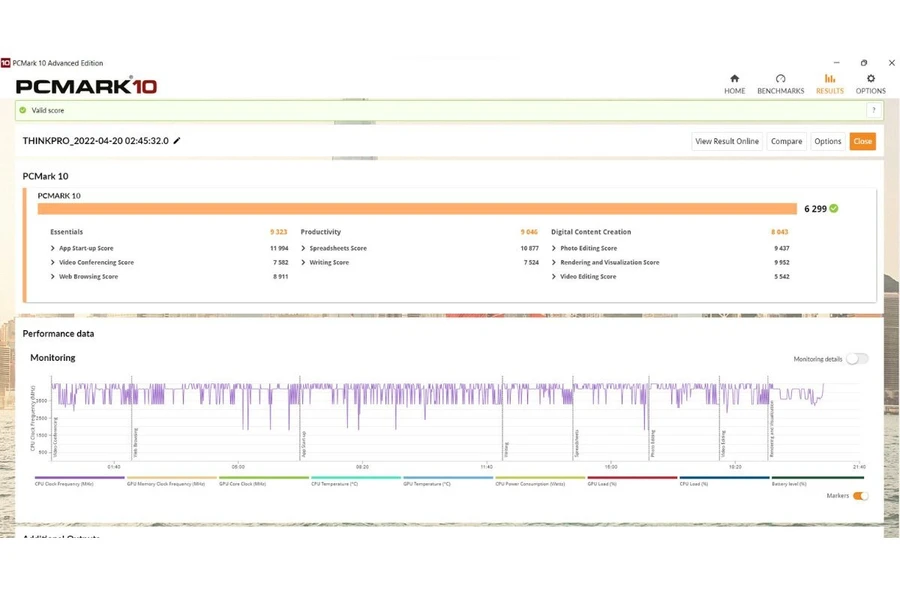Go to the Home tab
Image resolution: width=900 pixels, height=598 pixels.
pyautogui.click(x=734, y=84)
